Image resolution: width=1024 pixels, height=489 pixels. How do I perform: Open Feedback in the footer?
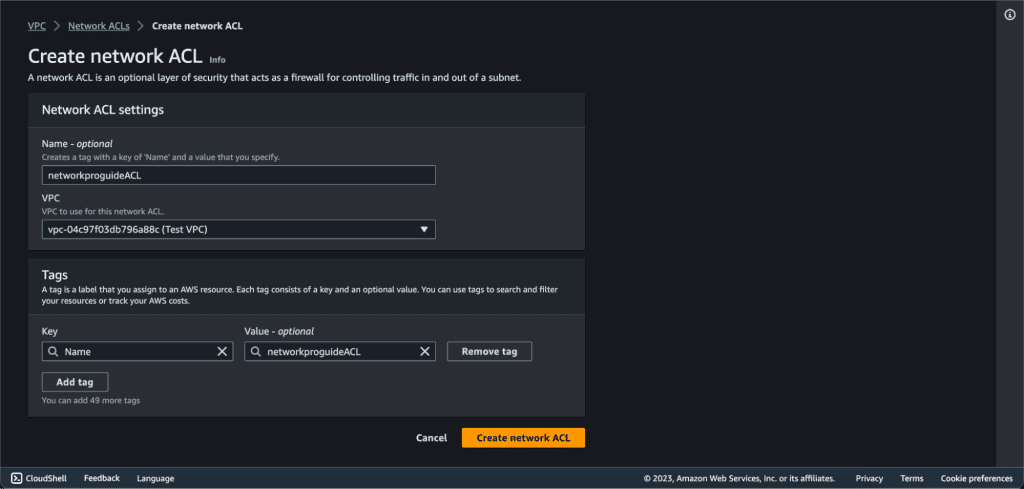[102, 478]
